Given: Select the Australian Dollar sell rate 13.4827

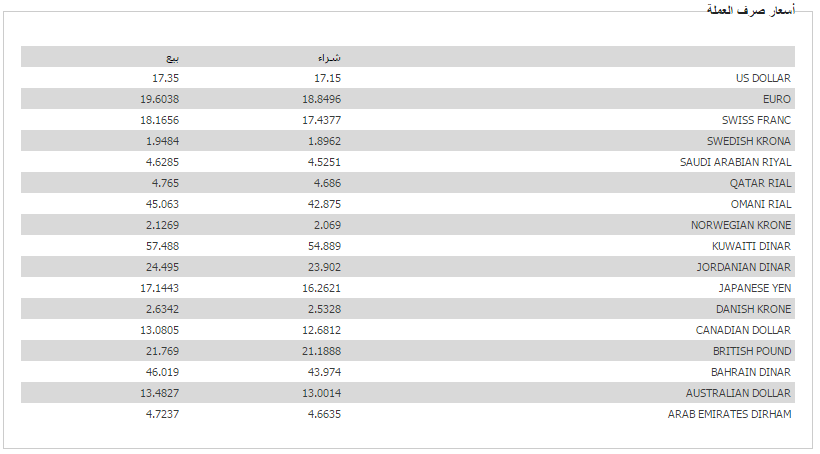Looking at the screenshot, I should (x=160, y=393).
